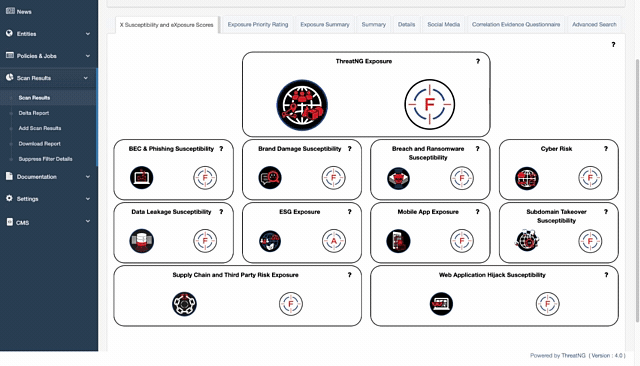This screenshot has height=366, width=640.
Task: Expand the CMS sidebar chevron
Action: coord(88,221)
